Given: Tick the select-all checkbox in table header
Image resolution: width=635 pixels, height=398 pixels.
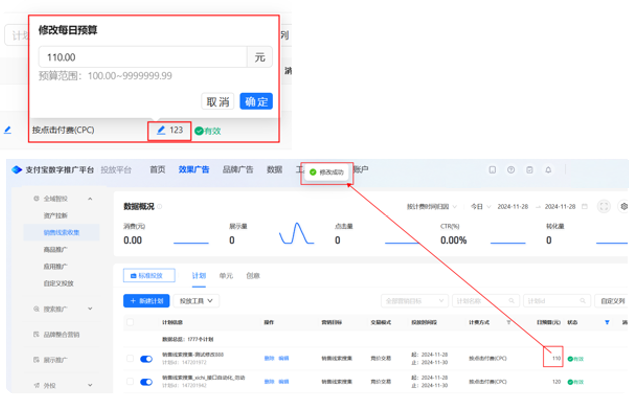Looking at the screenshot, I should [x=130, y=322].
